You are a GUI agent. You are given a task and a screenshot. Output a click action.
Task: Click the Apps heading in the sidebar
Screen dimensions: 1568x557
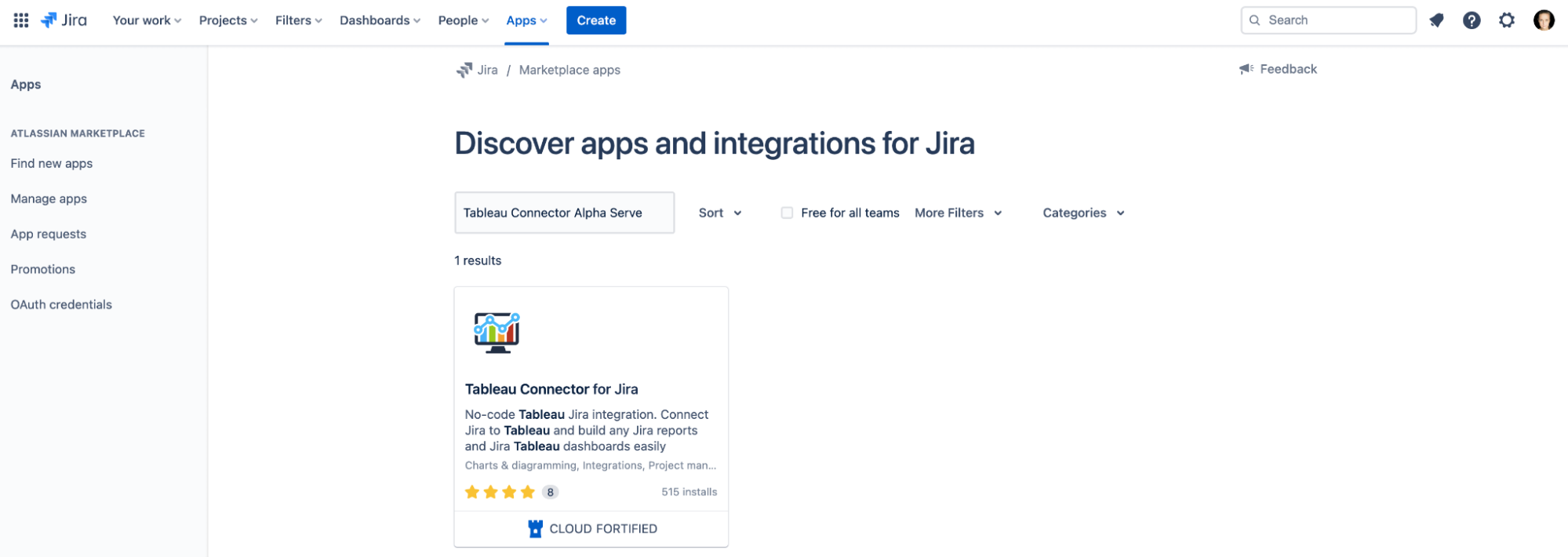tap(26, 85)
